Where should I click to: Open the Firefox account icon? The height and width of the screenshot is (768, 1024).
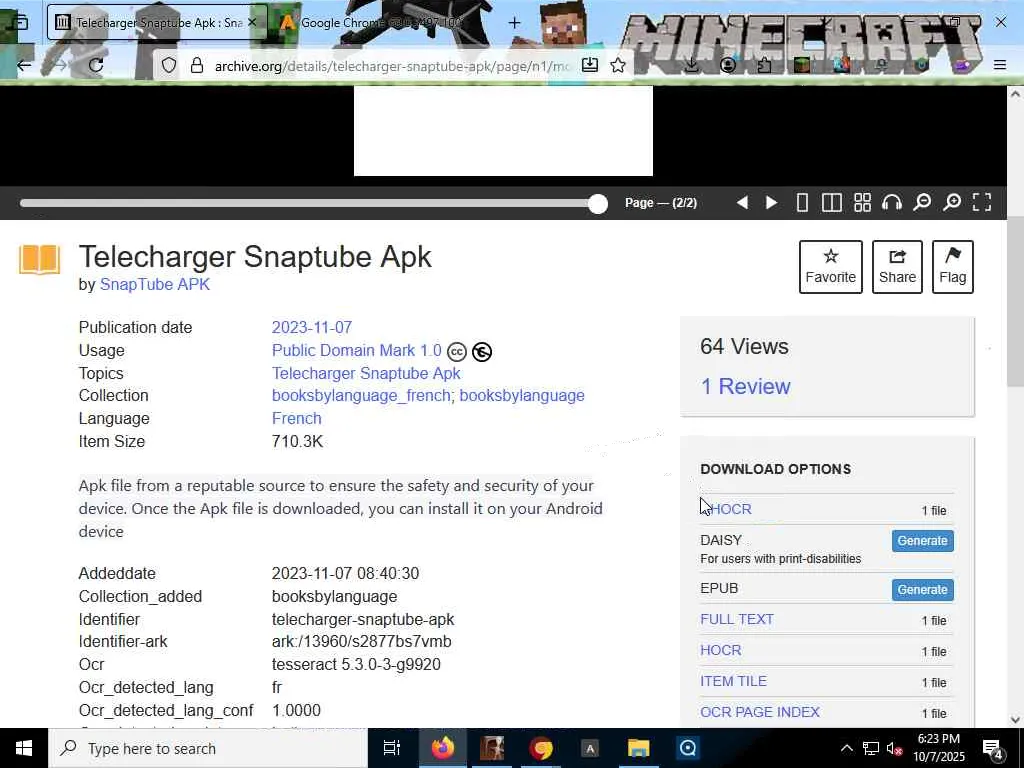728,65
